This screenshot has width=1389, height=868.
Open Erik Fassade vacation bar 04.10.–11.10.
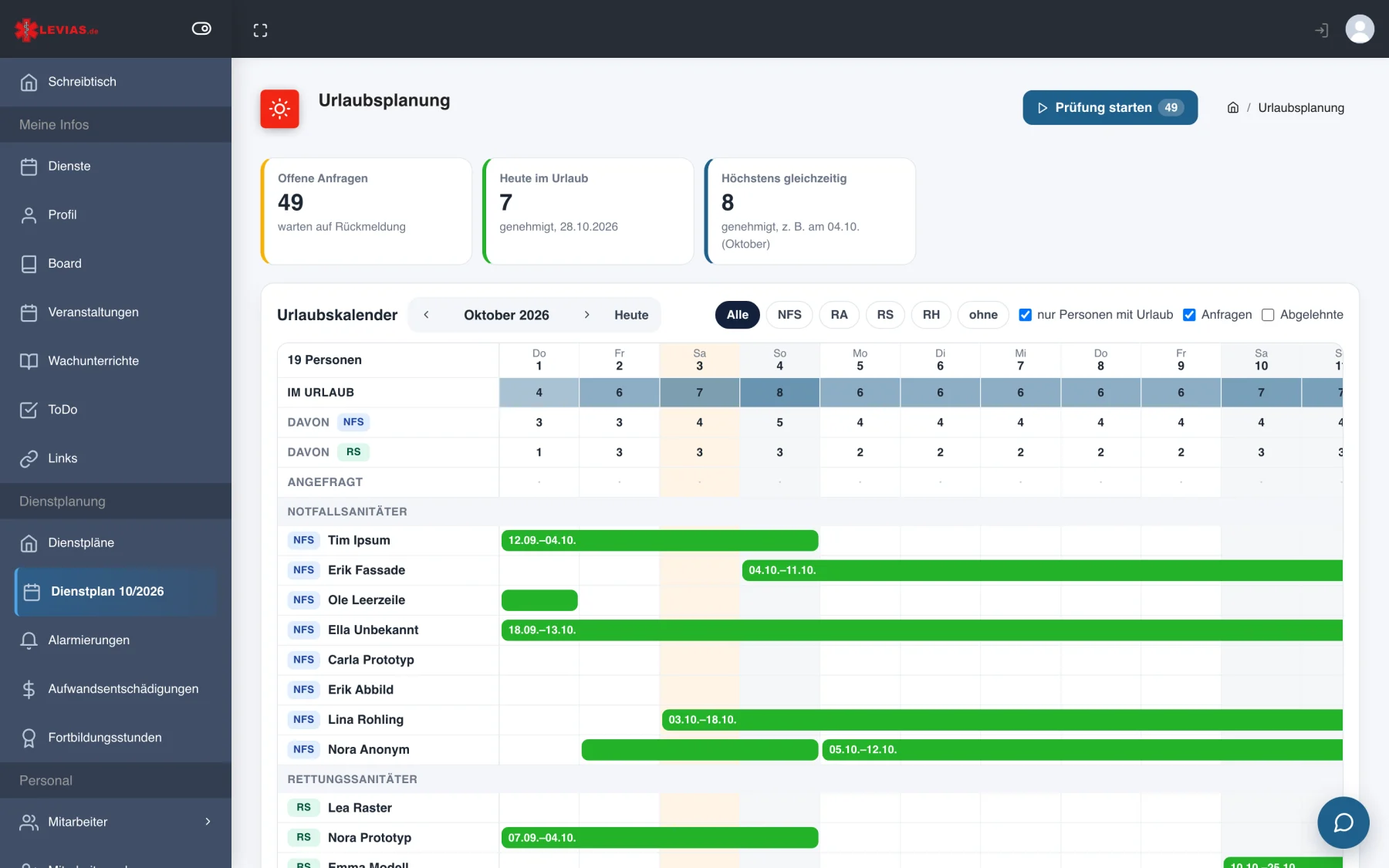pyautogui.click(x=1042, y=570)
